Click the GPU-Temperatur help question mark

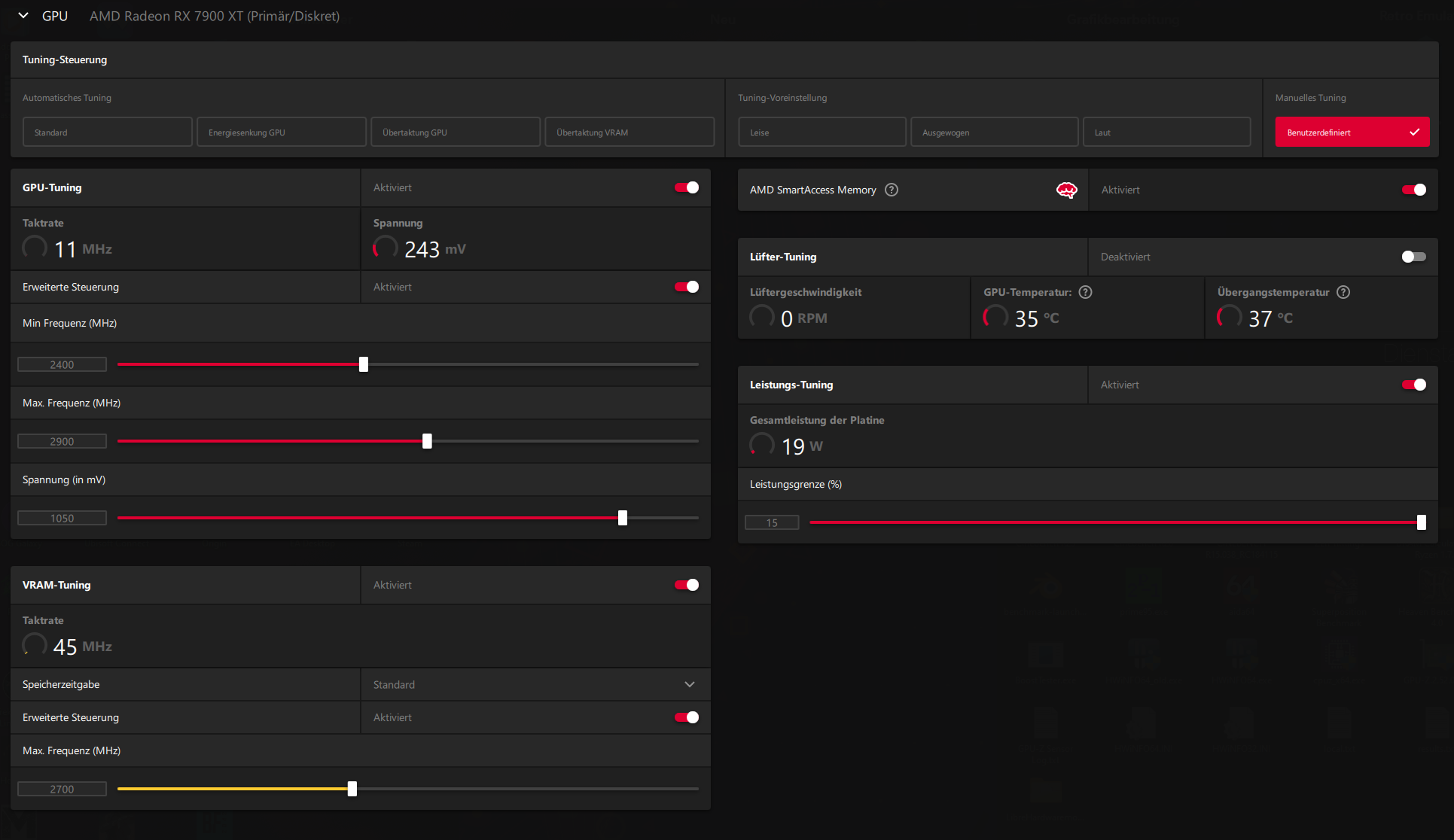coord(1085,292)
